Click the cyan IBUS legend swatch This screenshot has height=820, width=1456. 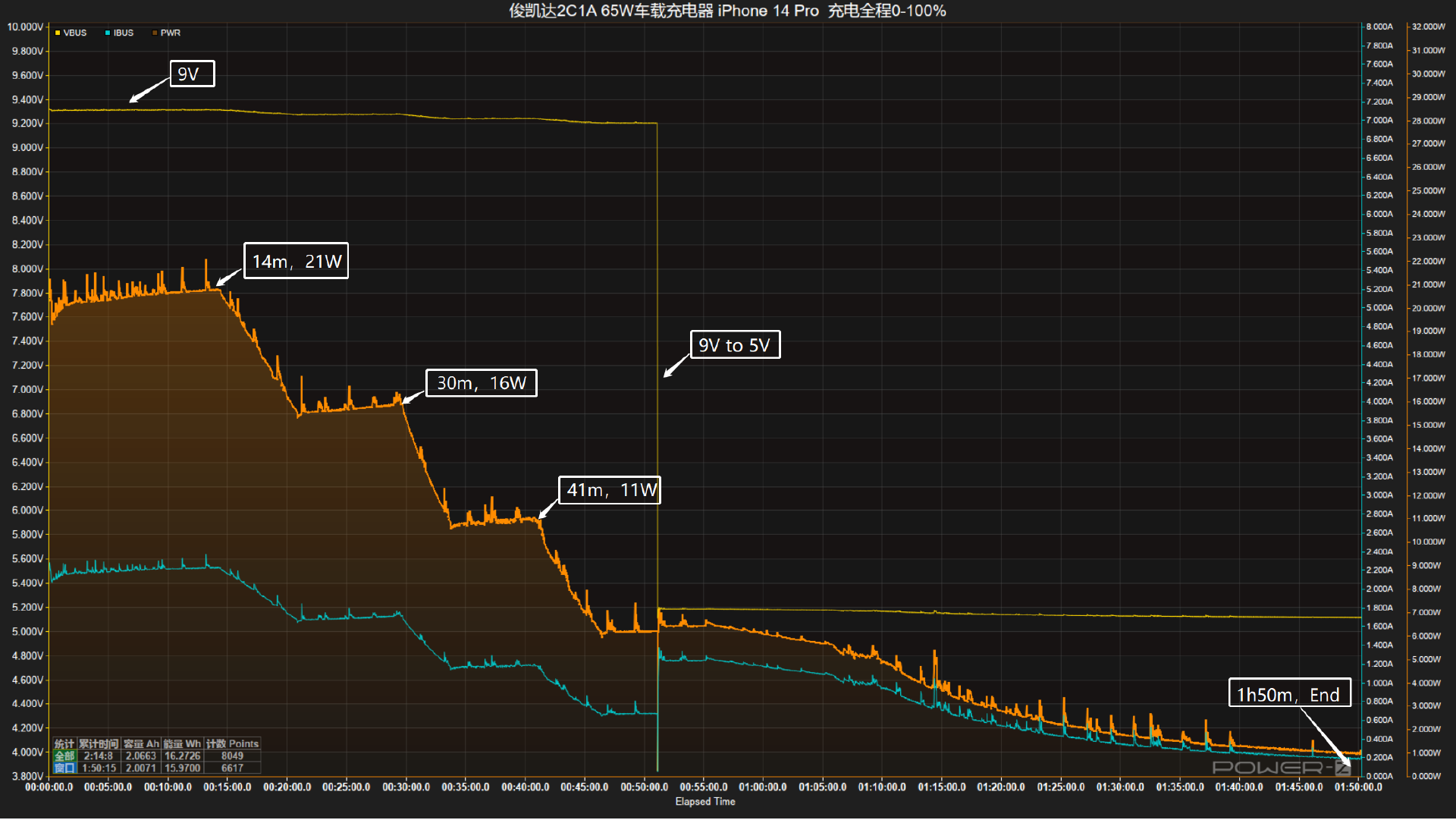coord(108,33)
